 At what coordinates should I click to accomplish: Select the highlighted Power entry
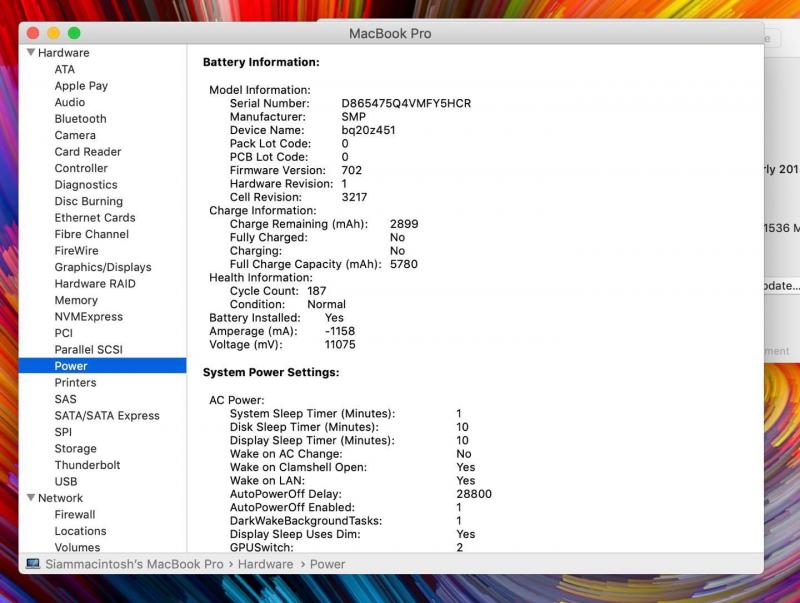[103, 366]
